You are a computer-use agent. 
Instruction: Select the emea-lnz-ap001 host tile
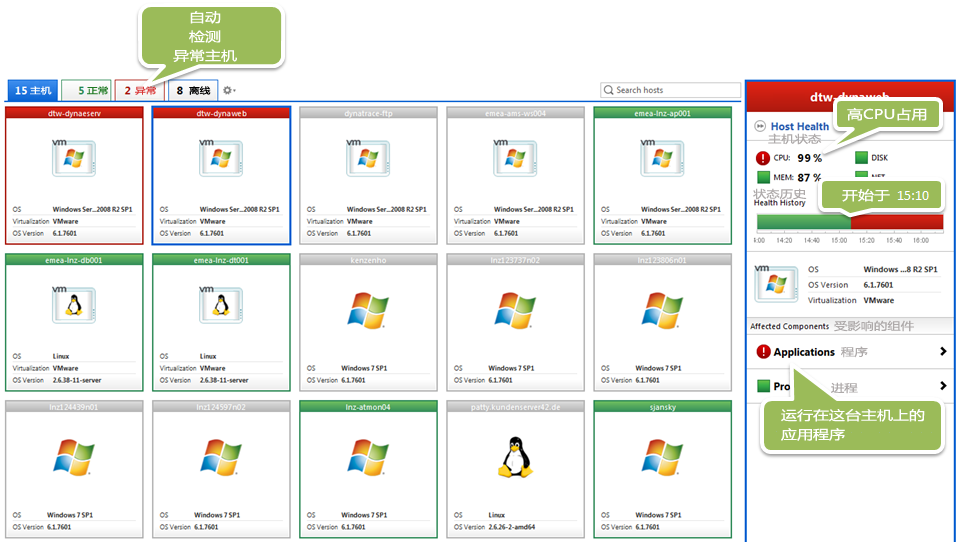click(662, 175)
